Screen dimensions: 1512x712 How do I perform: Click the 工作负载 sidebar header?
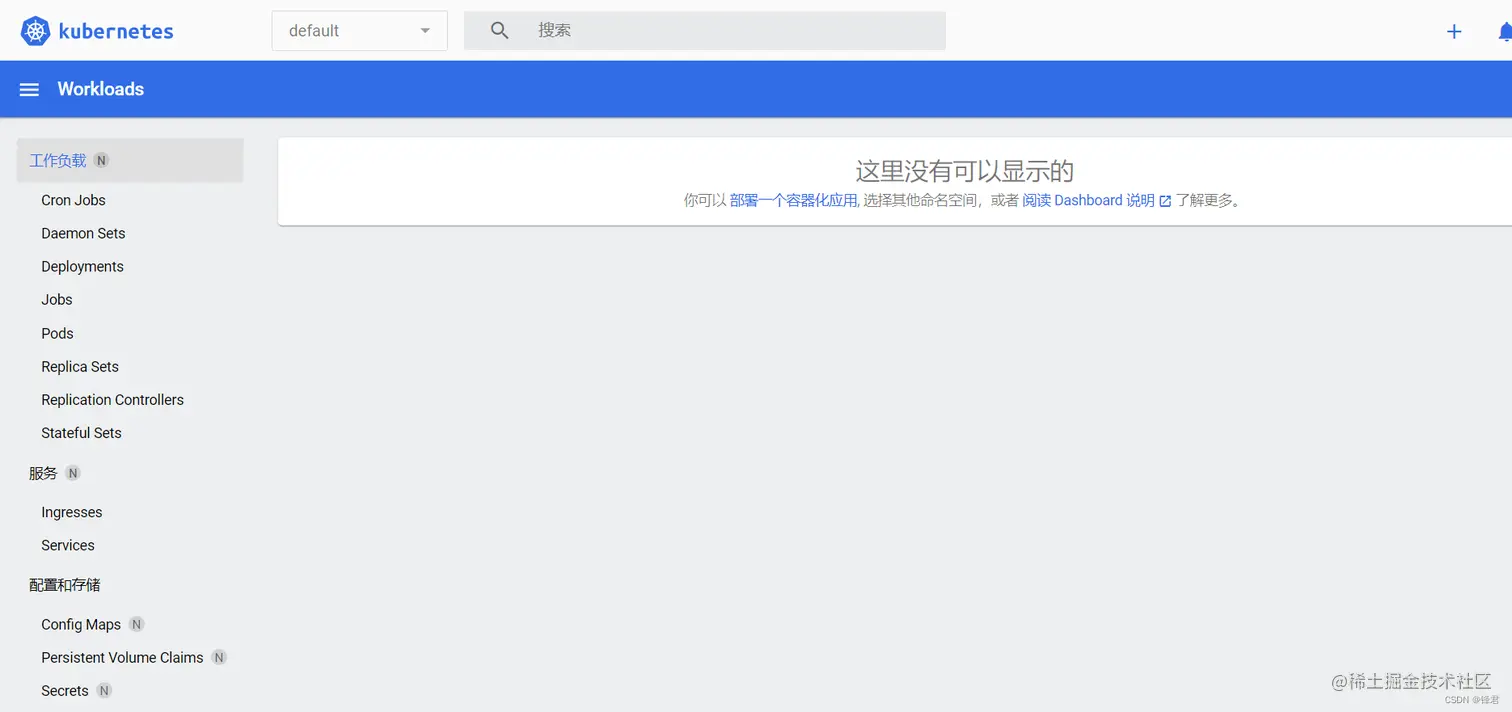pyautogui.click(x=57, y=159)
